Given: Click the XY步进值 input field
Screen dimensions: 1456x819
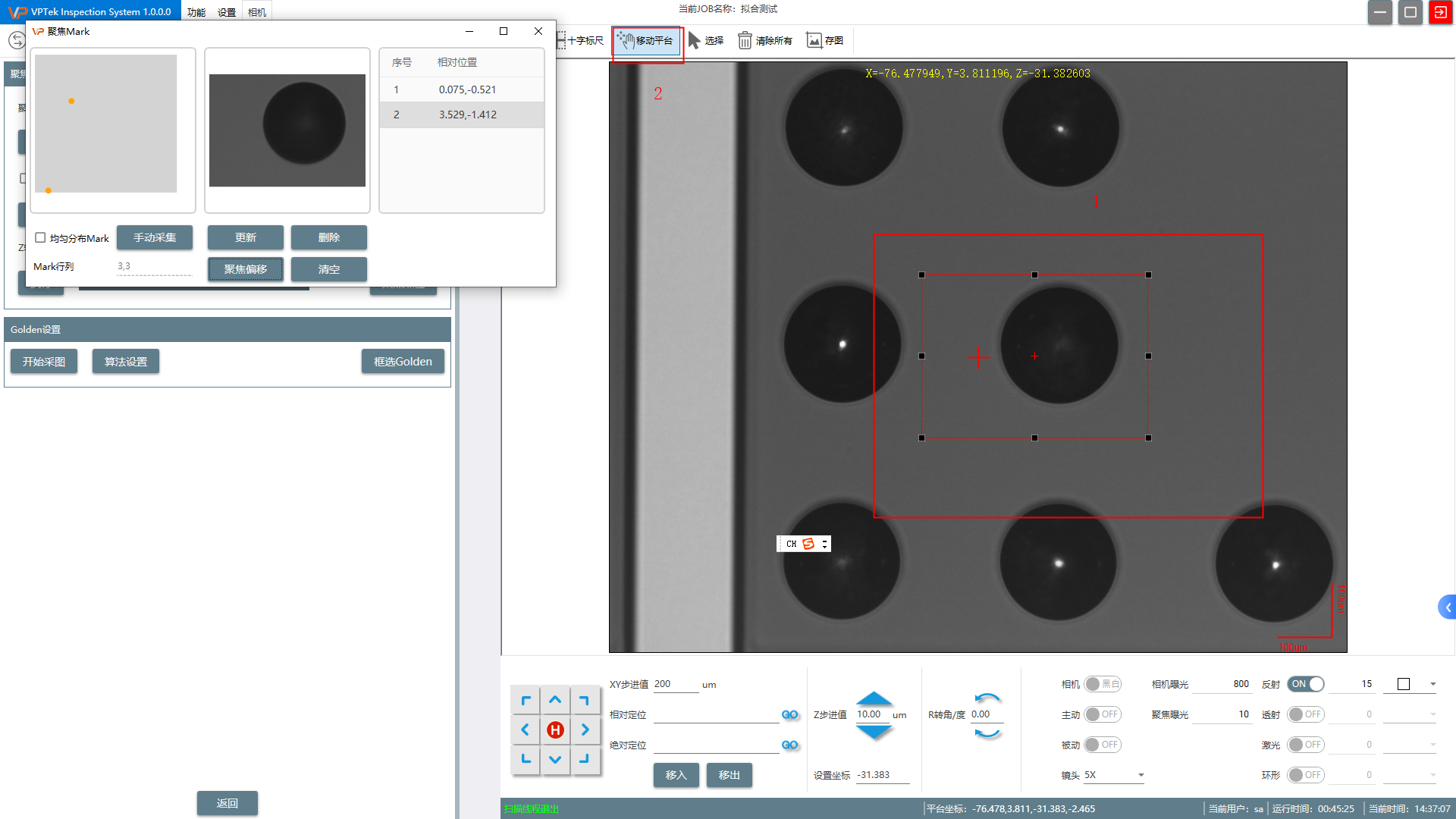Looking at the screenshot, I should tap(676, 684).
